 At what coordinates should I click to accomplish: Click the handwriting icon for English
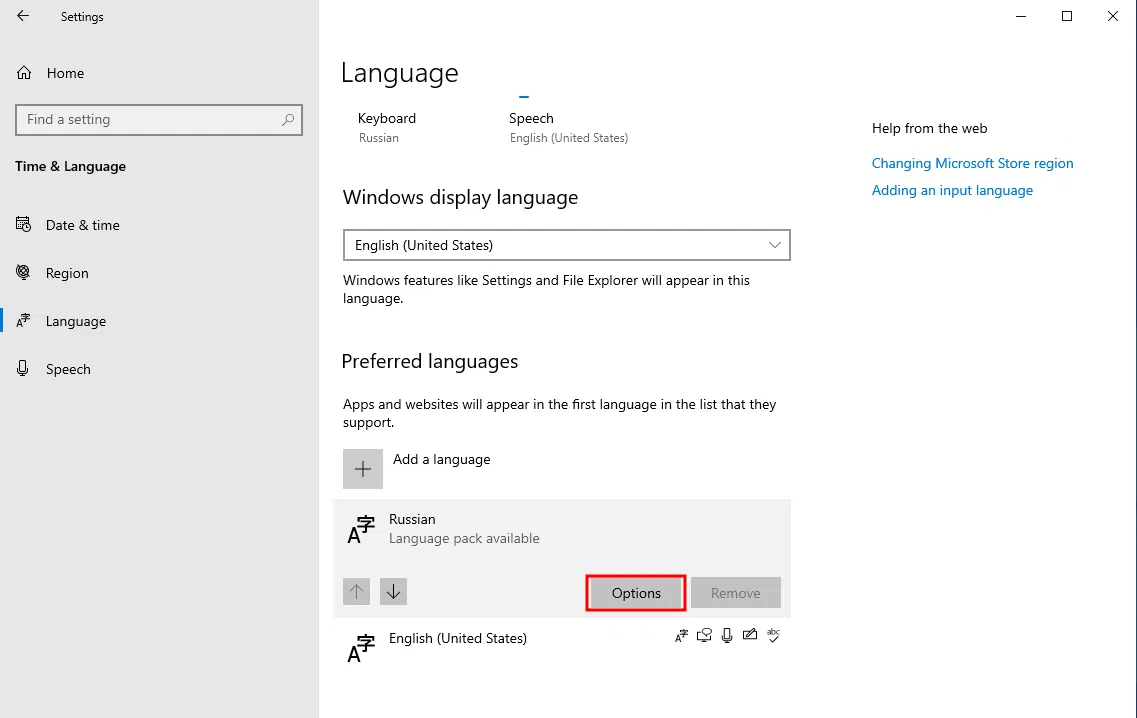coord(749,635)
